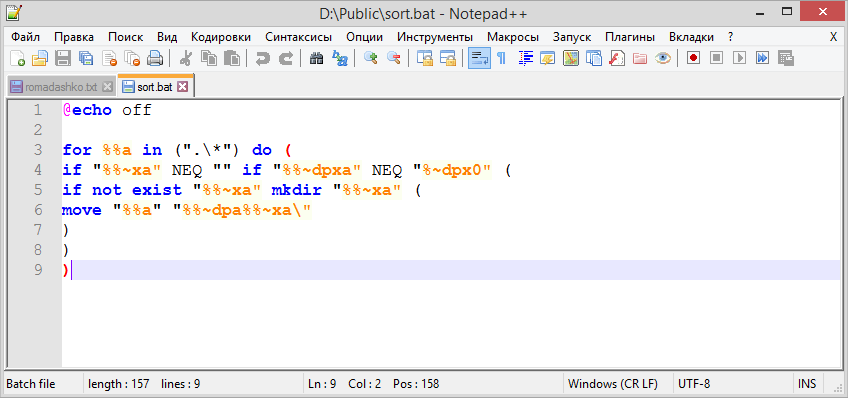
Task: Open the Файл menu
Action: tap(25, 37)
